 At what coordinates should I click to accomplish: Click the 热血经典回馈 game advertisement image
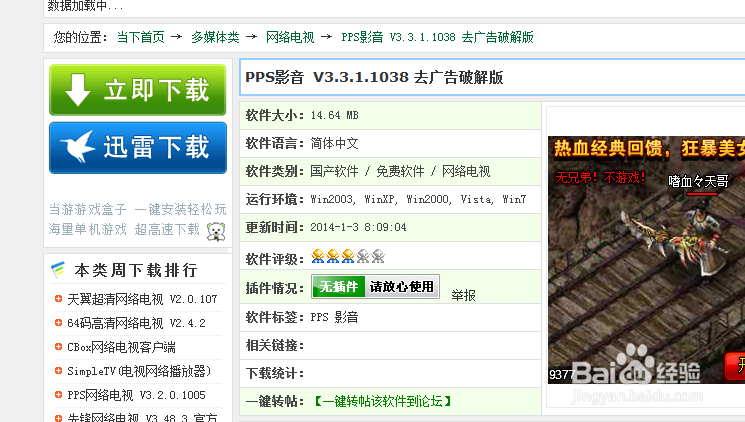[646, 260]
